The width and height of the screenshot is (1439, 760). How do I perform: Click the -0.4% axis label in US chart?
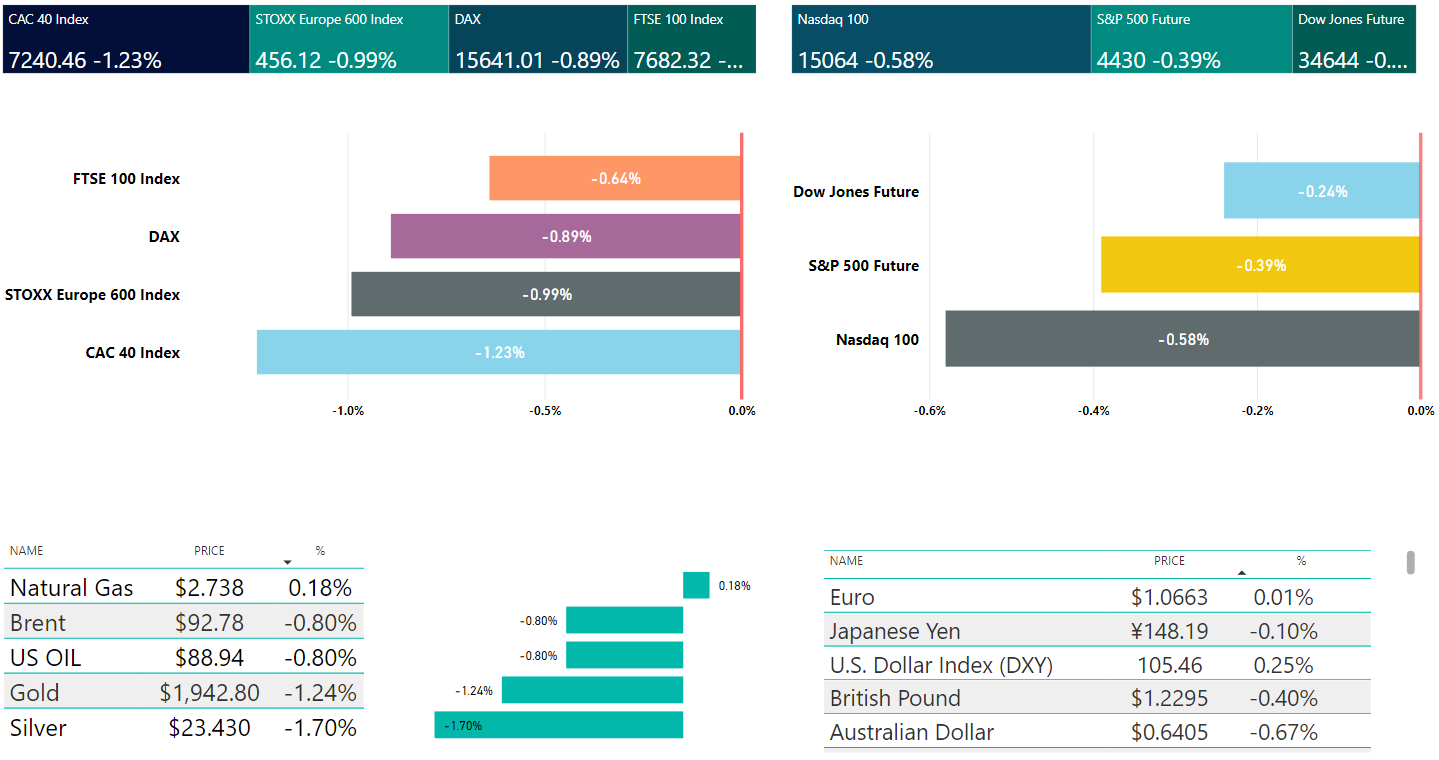[x=1093, y=411]
